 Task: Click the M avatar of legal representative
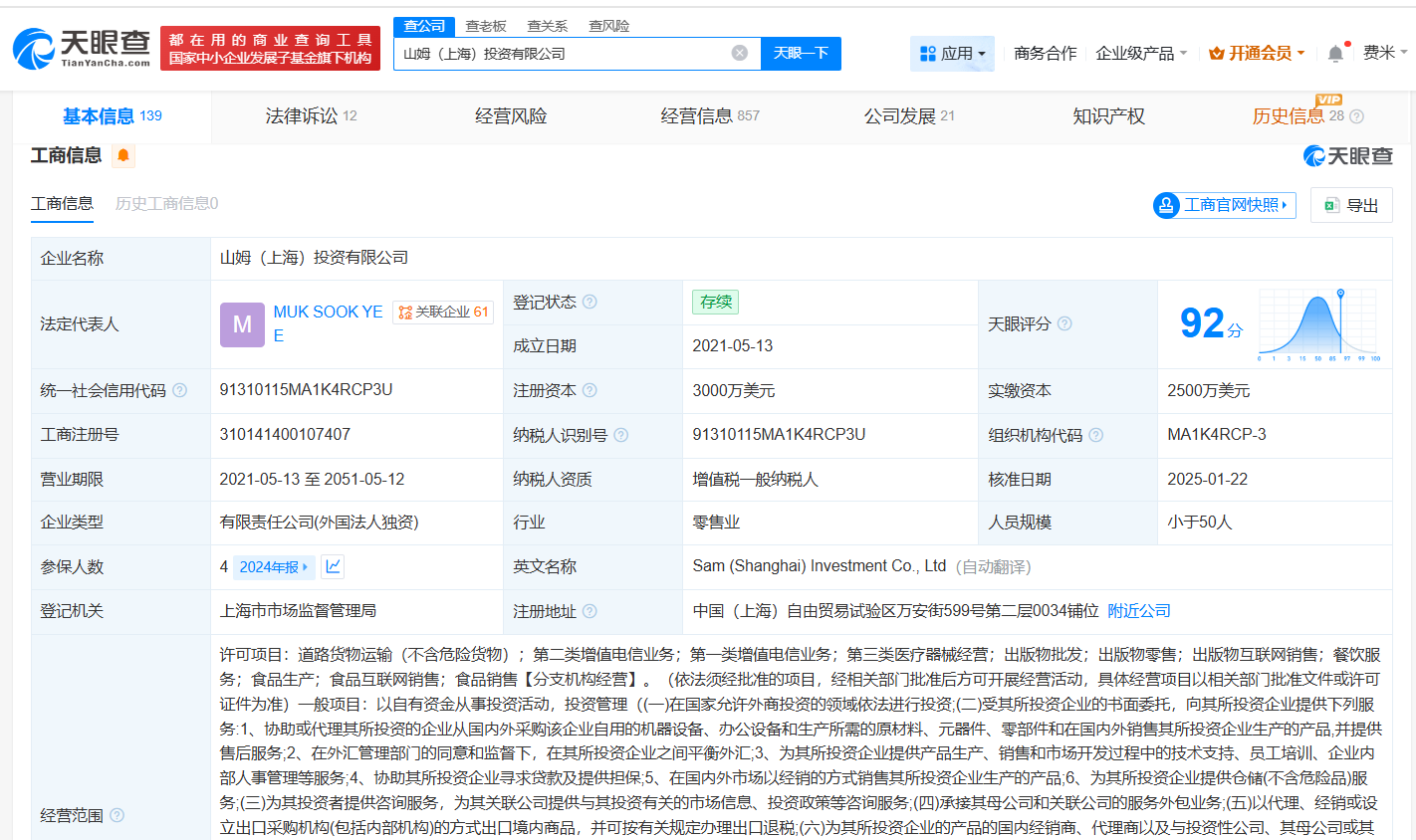coord(242,324)
